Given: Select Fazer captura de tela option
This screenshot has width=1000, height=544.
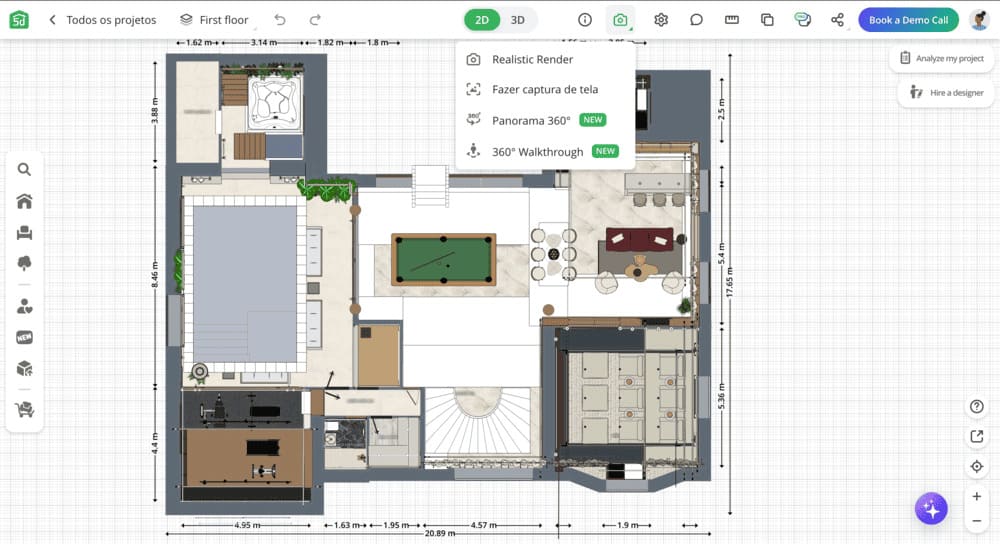Looking at the screenshot, I should (x=544, y=89).
